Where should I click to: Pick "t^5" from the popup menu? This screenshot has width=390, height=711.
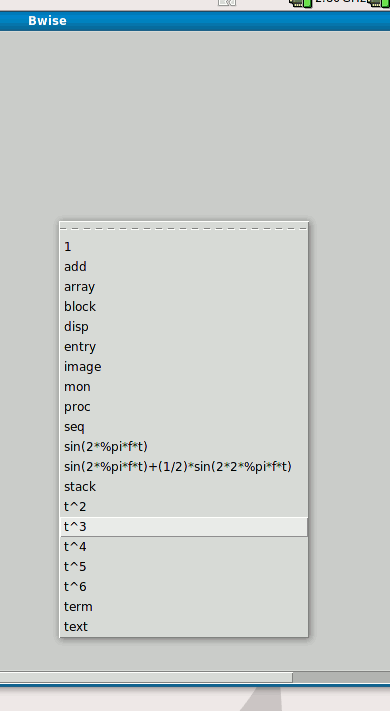pos(184,566)
